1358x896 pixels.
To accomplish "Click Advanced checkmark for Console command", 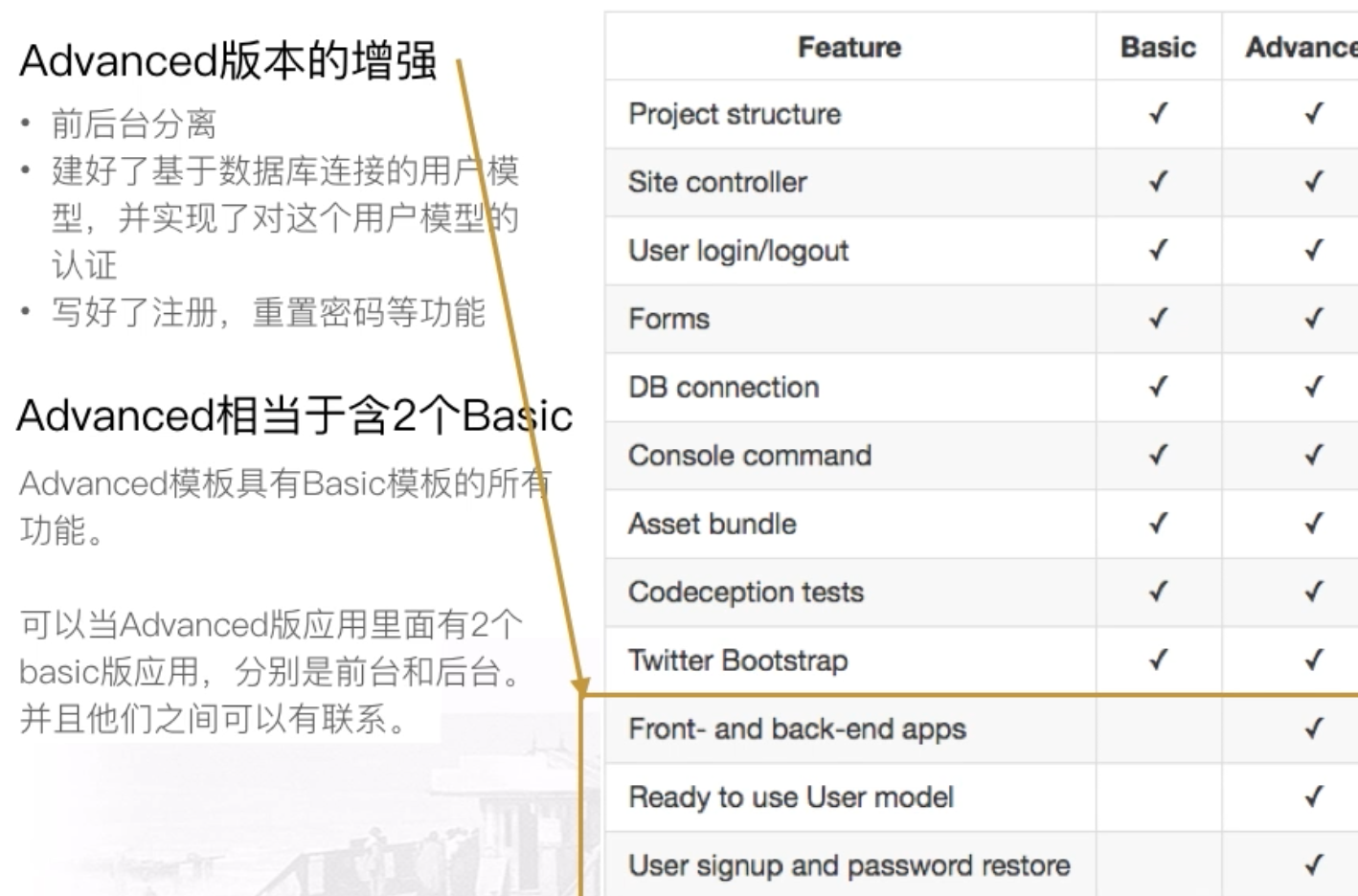I will 1314,455.
